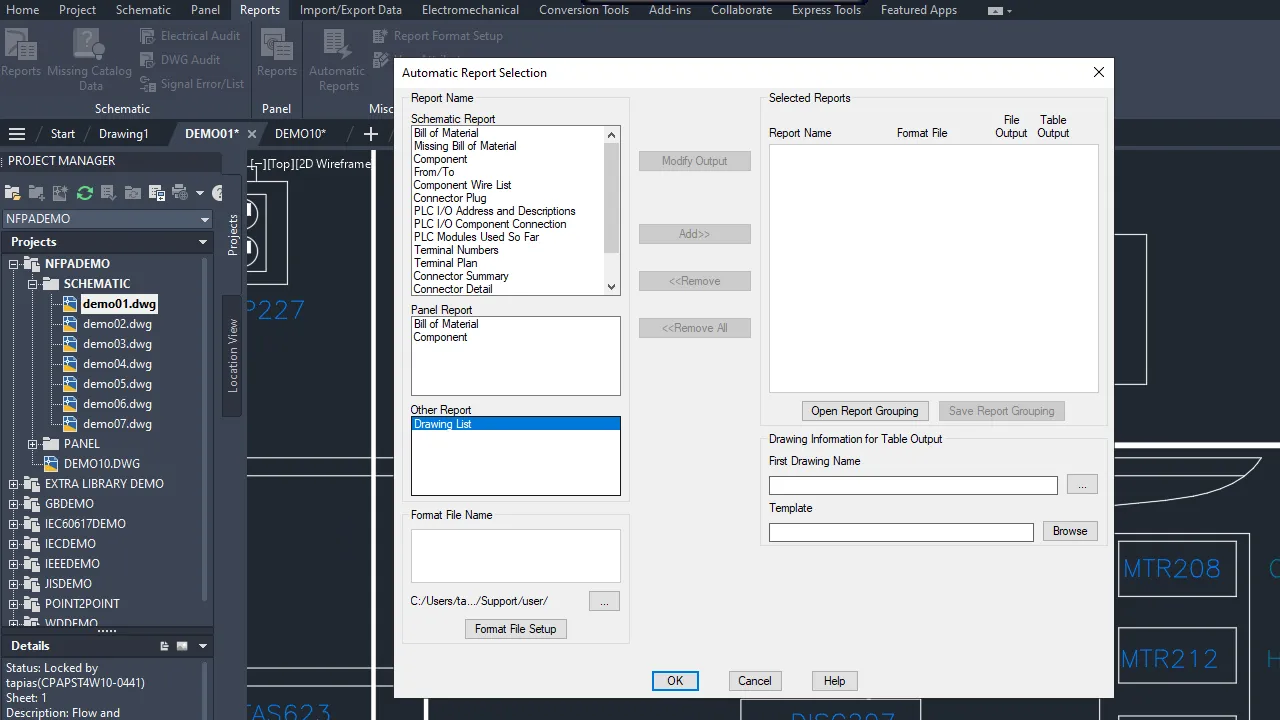Add a new drawing tab with plus icon
The width and height of the screenshot is (1280, 720).
coord(371,134)
